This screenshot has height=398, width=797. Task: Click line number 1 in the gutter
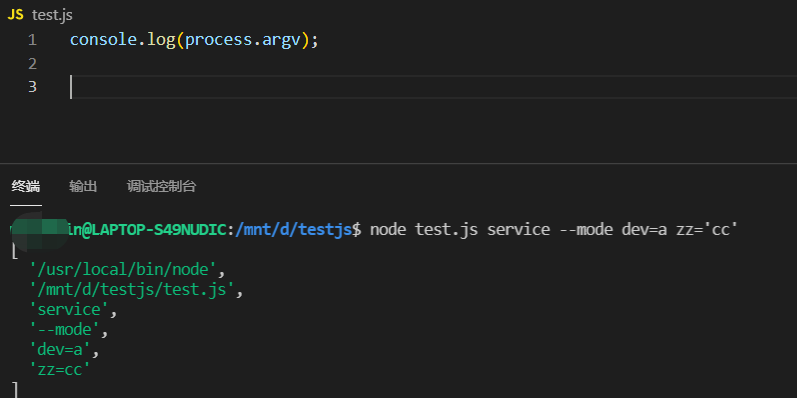[33, 40]
